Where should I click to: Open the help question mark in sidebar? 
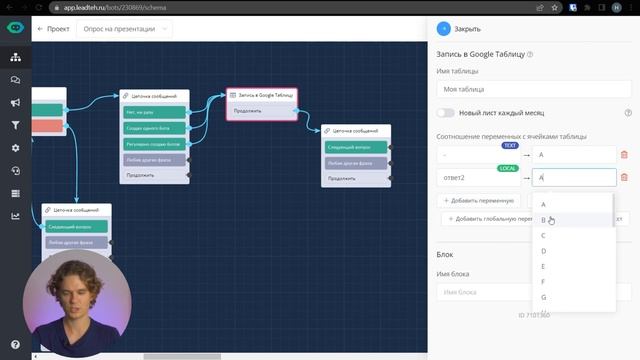pos(16,344)
